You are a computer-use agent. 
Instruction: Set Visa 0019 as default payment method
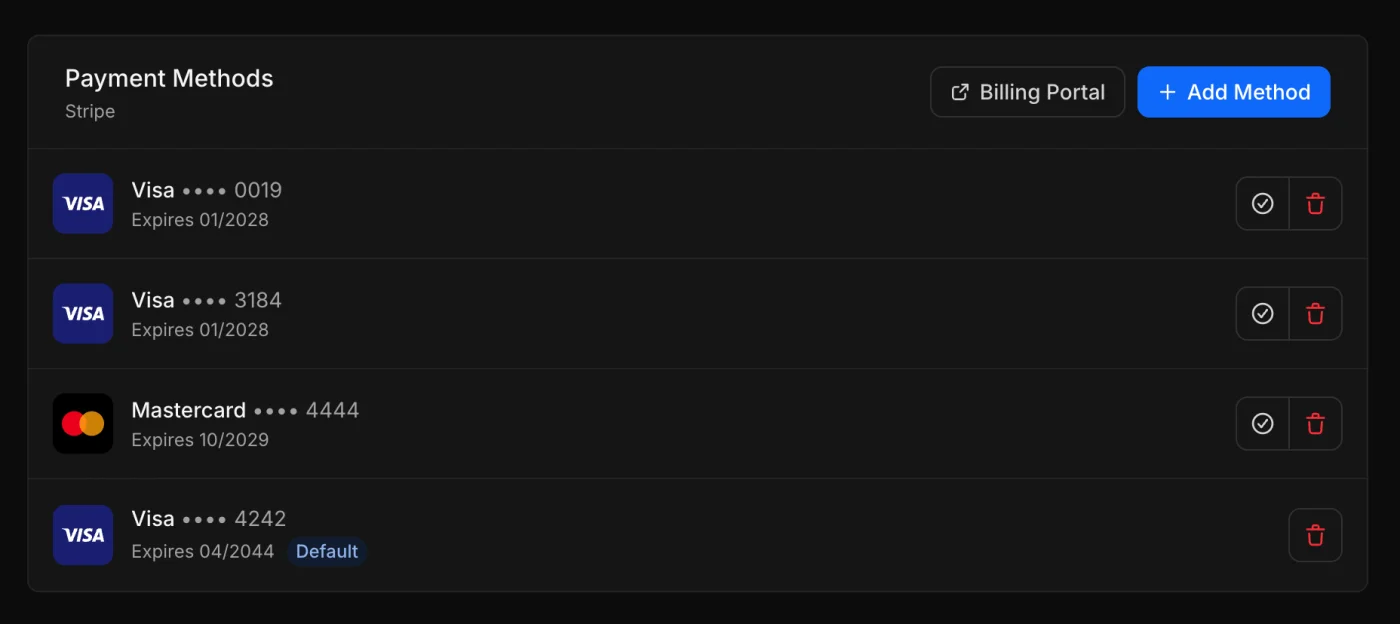pos(1263,204)
